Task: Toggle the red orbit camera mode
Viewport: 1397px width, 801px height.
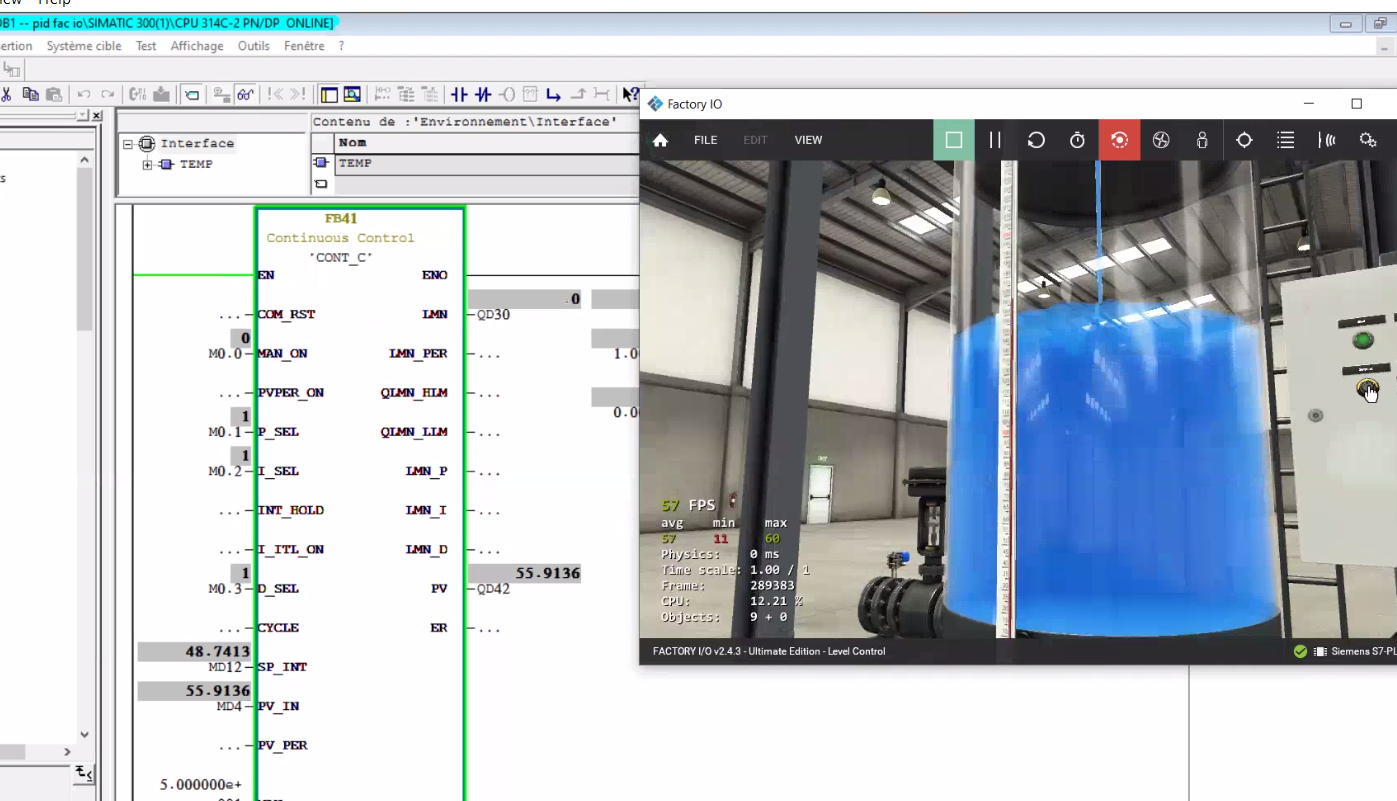Action: click(1119, 140)
